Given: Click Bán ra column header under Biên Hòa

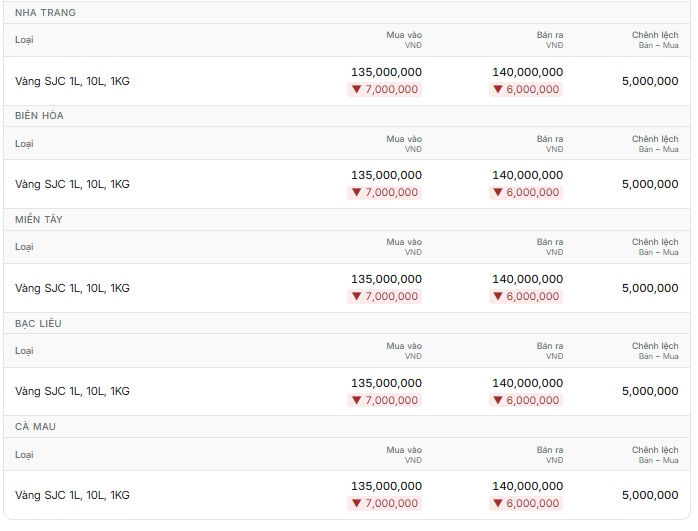Looking at the screenshot, I should [x=550, y=144].
